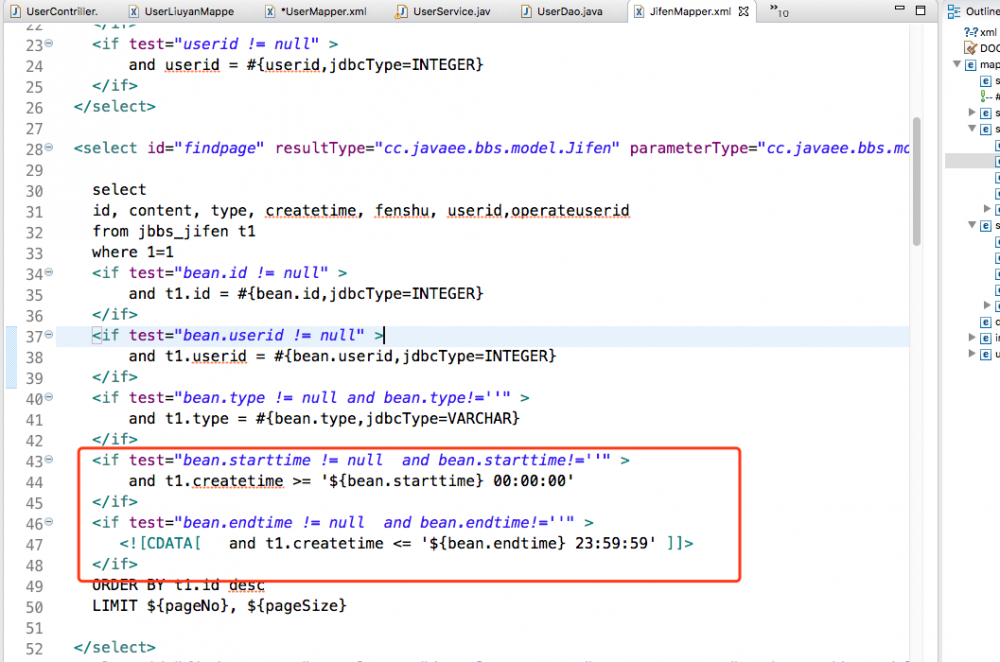Click the XML file icon on JifenMapper.xml tab
The height and width of the screenshot is (662, 1000).
639,11
